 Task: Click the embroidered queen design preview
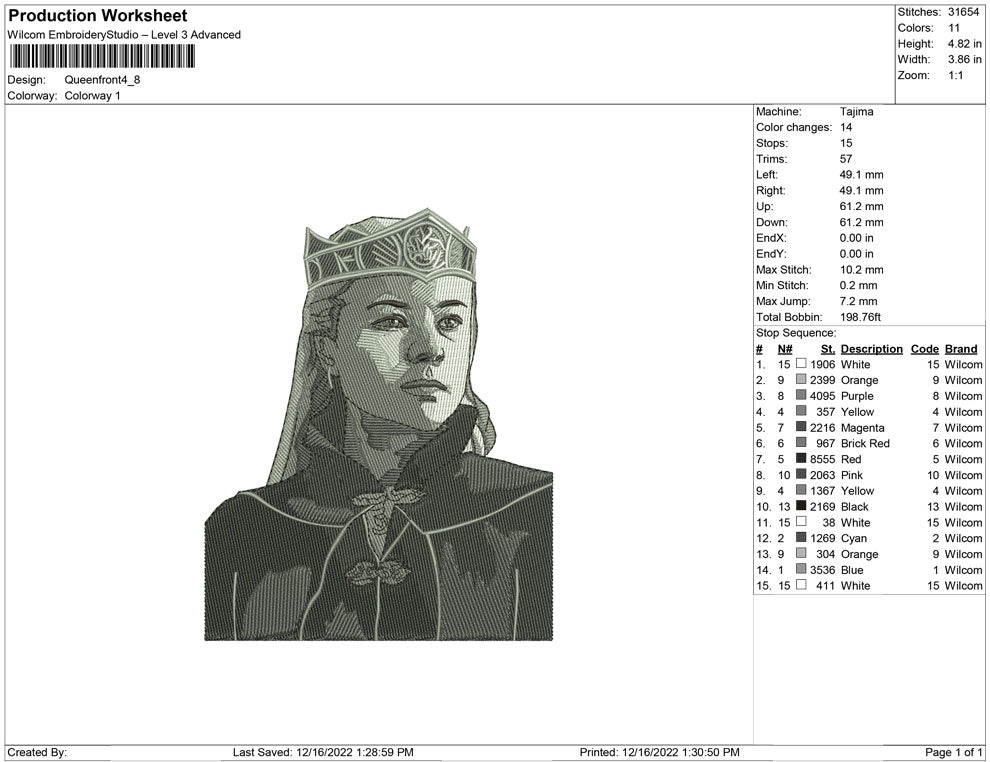coord(379,424)
